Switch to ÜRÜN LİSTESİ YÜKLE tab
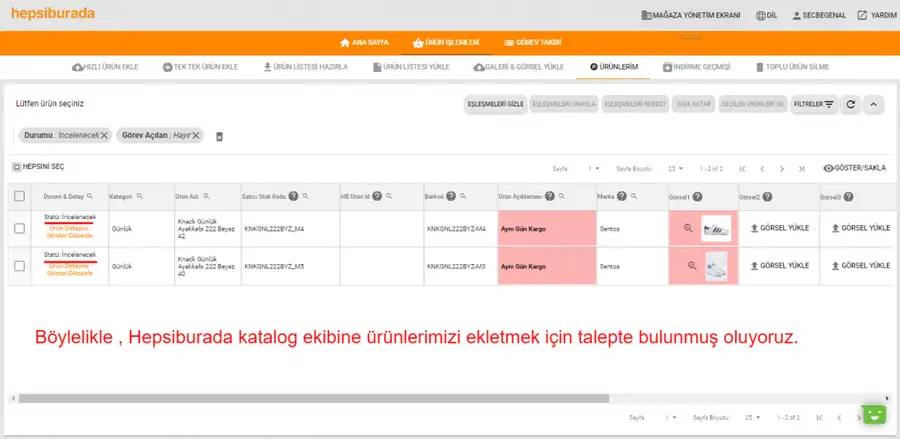The height and width of the screenshot is (439, 900). click(411, 67)
